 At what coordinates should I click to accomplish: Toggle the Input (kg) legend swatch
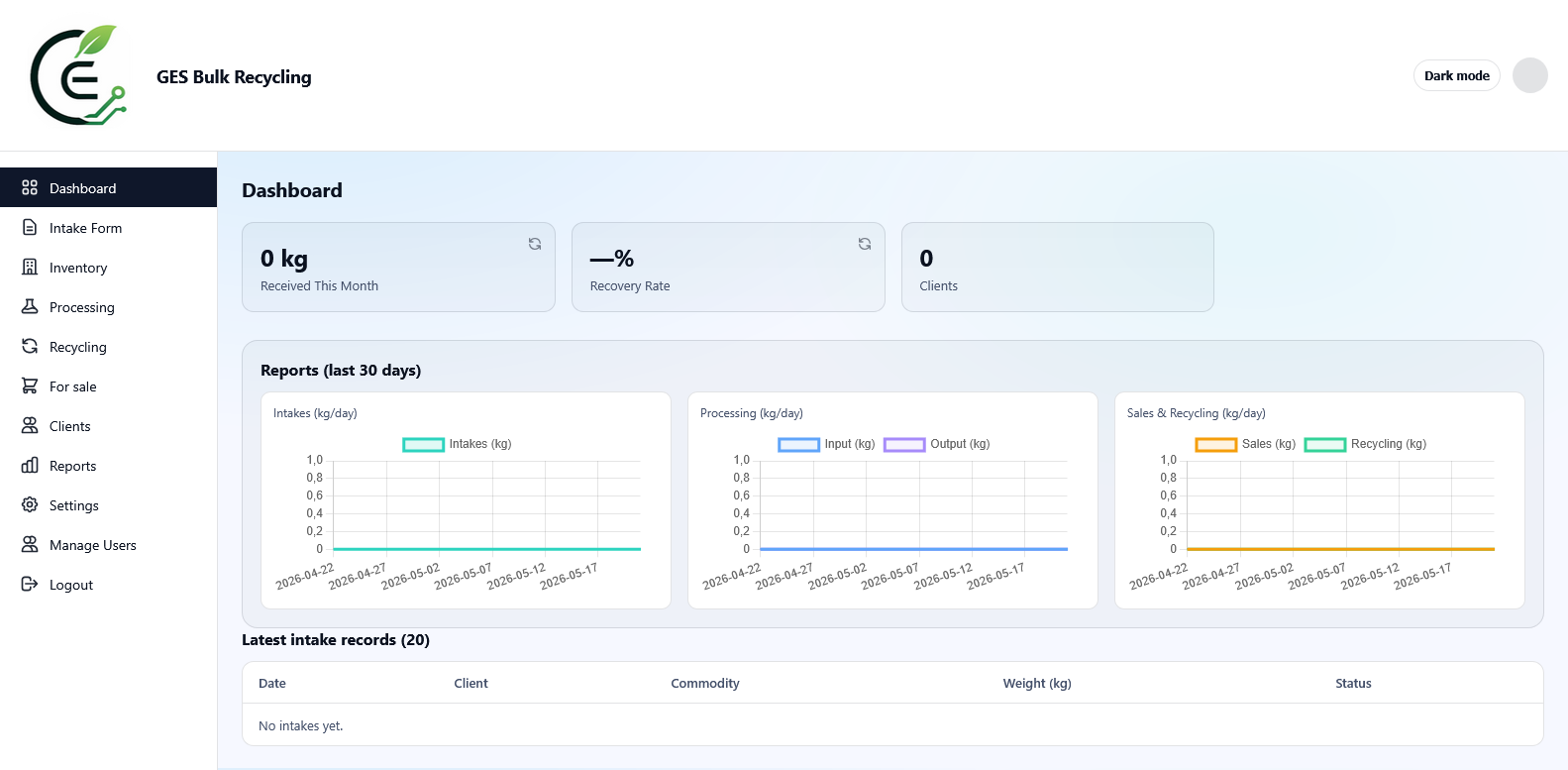coord(798,444)
